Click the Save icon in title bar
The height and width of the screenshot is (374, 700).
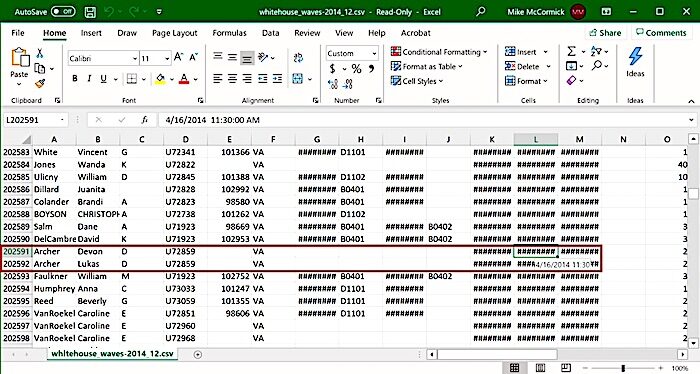[91, 12]
